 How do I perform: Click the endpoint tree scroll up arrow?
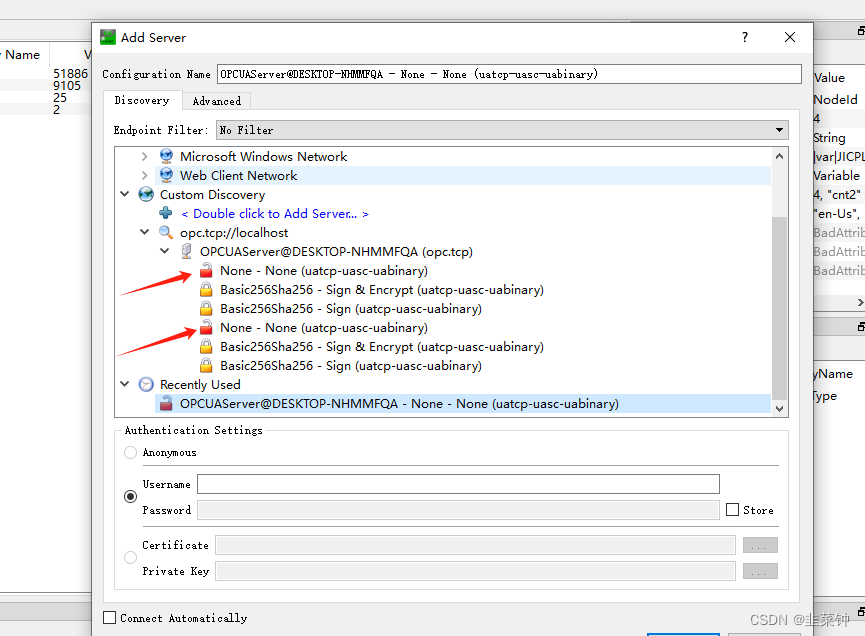pyautogui.click(x=779, y=157)
